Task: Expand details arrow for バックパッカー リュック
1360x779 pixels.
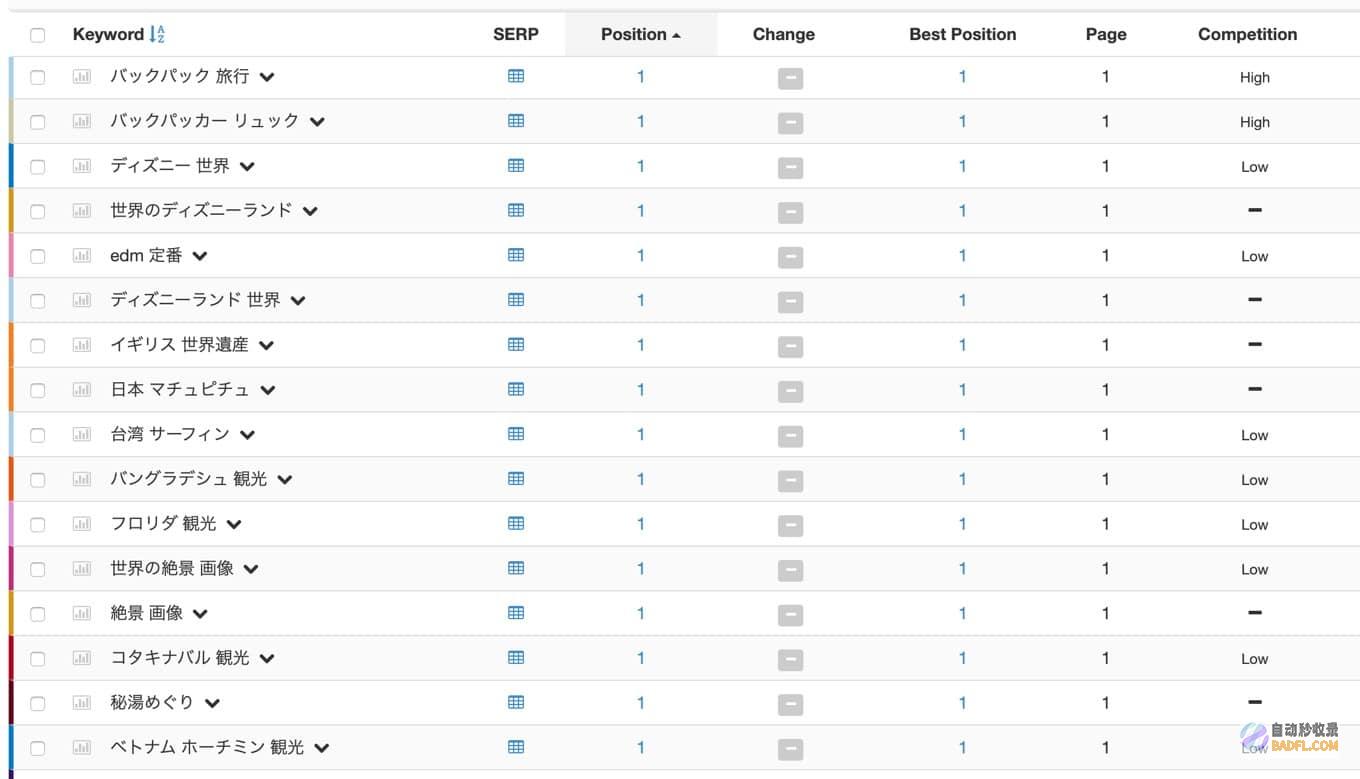Action: tap(317, 122)
